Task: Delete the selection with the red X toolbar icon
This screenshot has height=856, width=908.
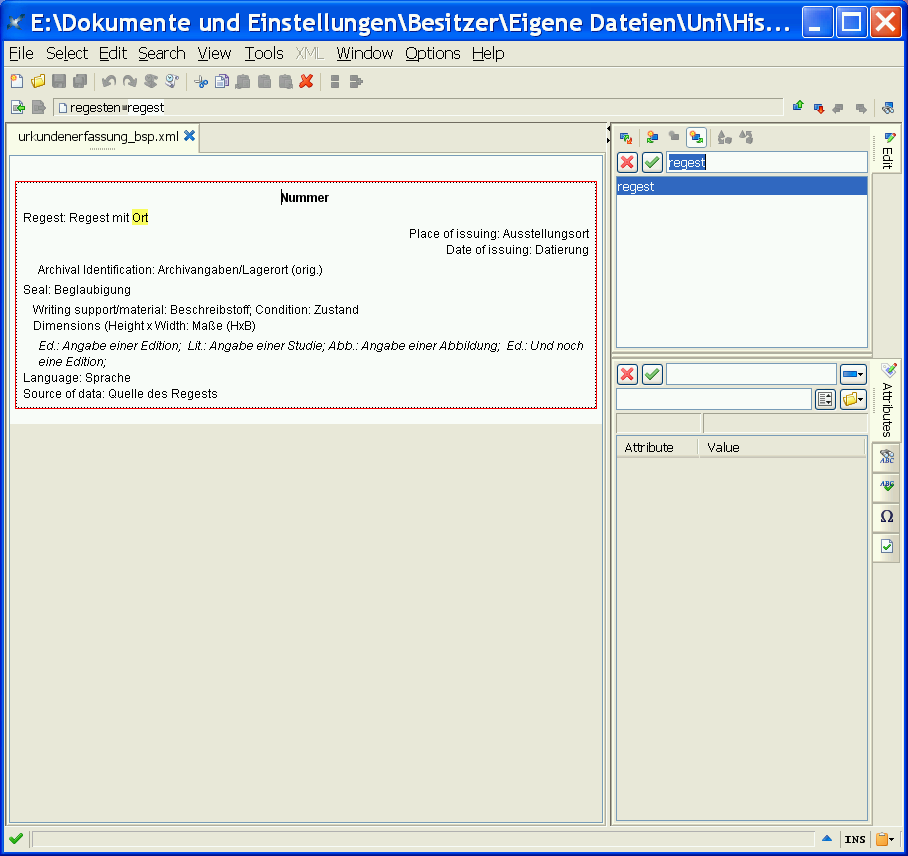Action: click(306, 82)
